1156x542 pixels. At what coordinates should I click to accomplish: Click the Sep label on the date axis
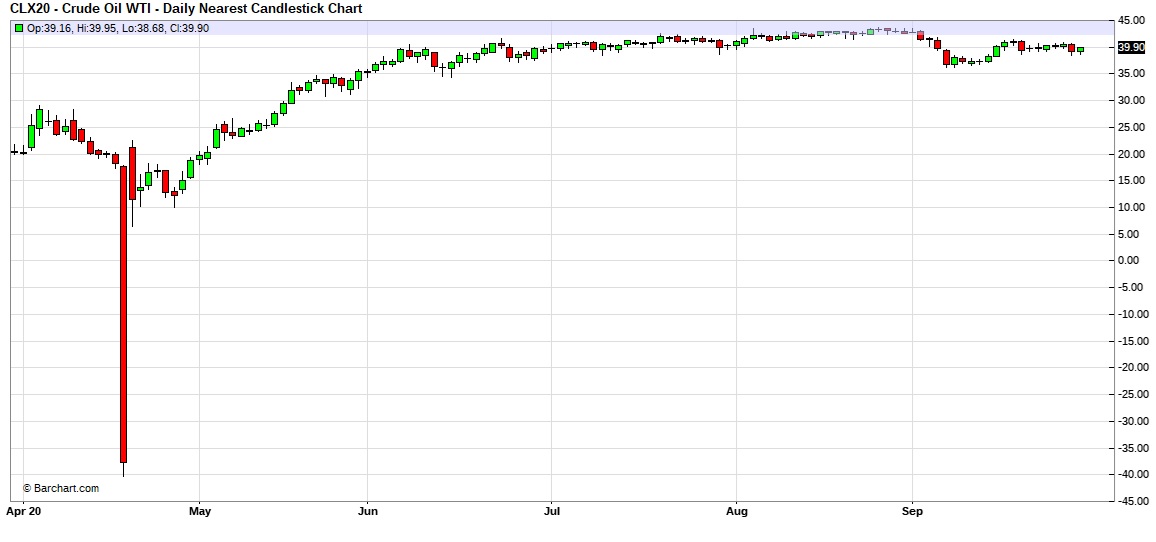point(913,510)
